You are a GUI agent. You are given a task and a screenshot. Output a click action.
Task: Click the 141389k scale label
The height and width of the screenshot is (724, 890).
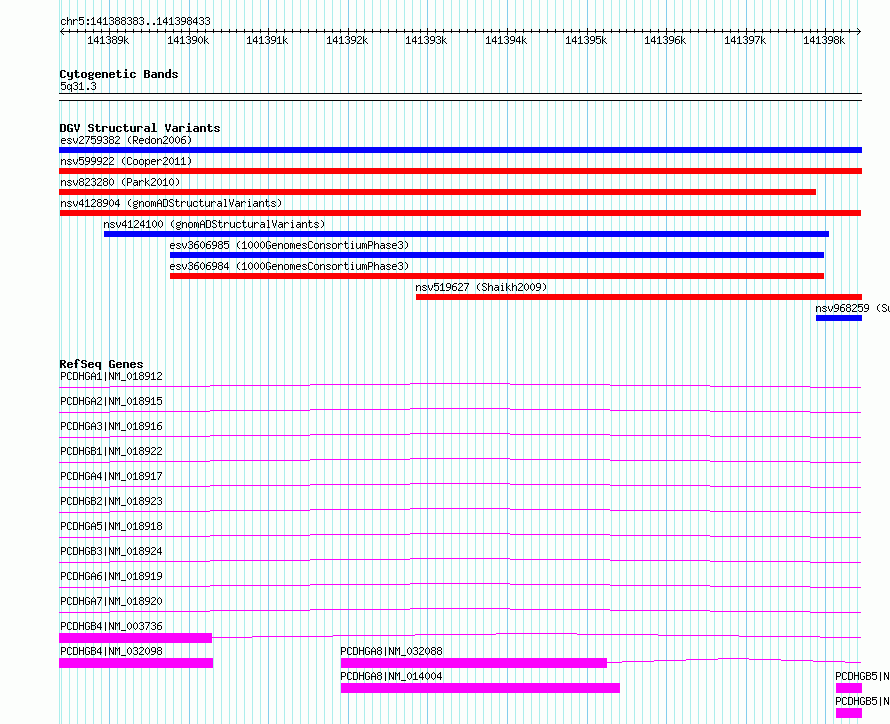pyautogui.click(x=108, y=40)
